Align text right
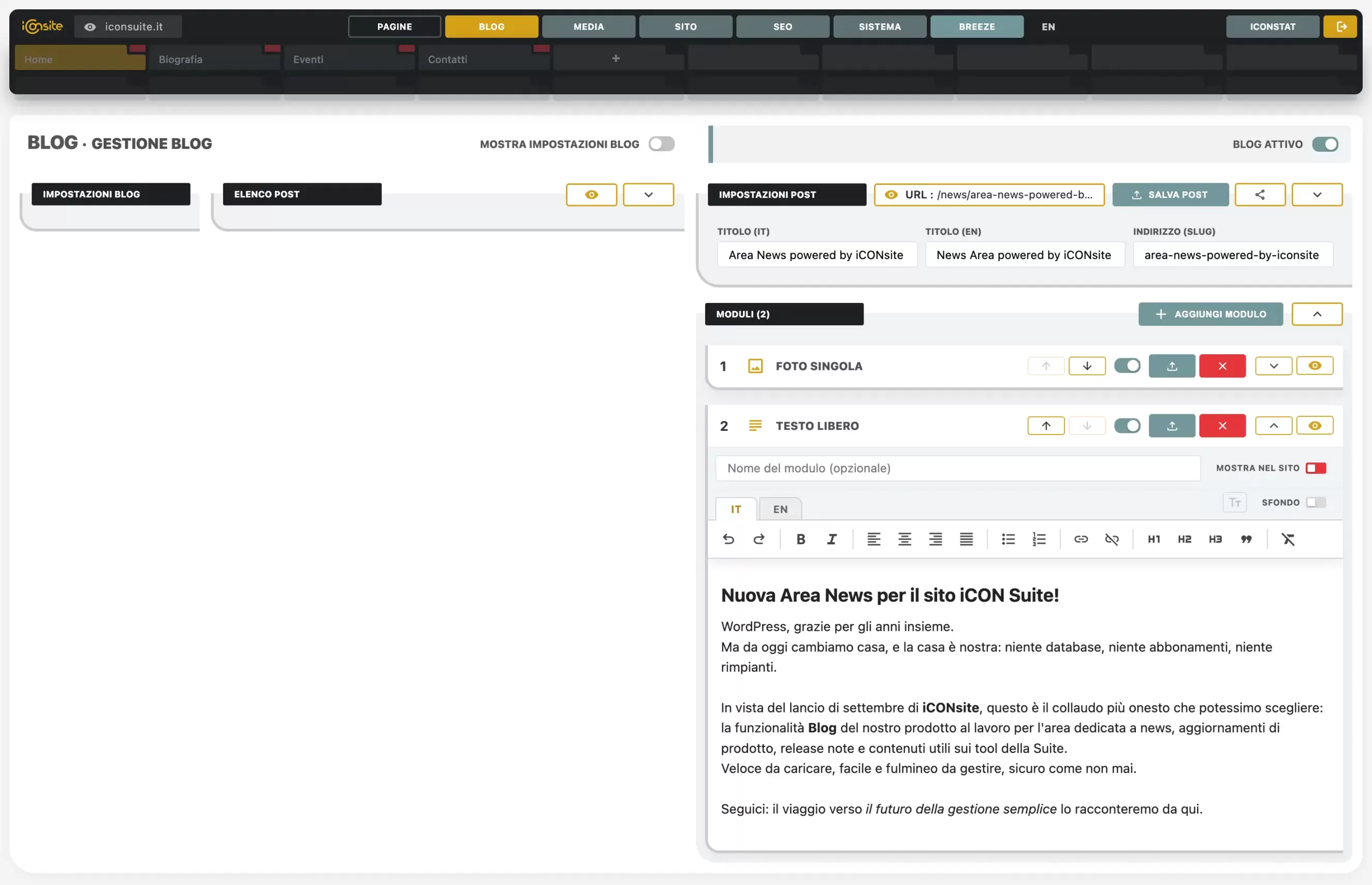The height and width of the screenshot is (885, 1372). coord(936,539)
